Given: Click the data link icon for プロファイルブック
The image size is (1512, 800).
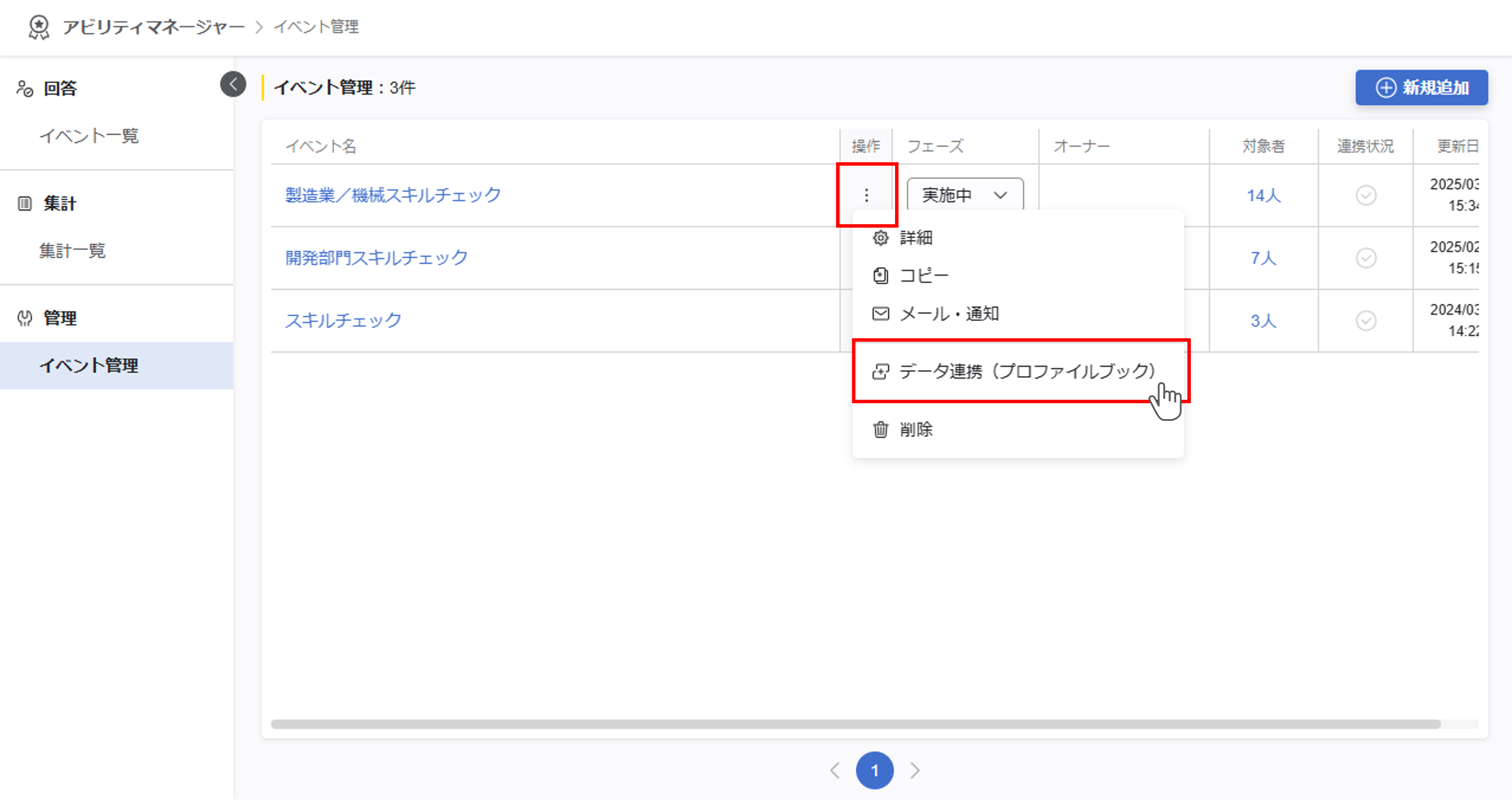Looking at the screenshot, I should [880, 371].
